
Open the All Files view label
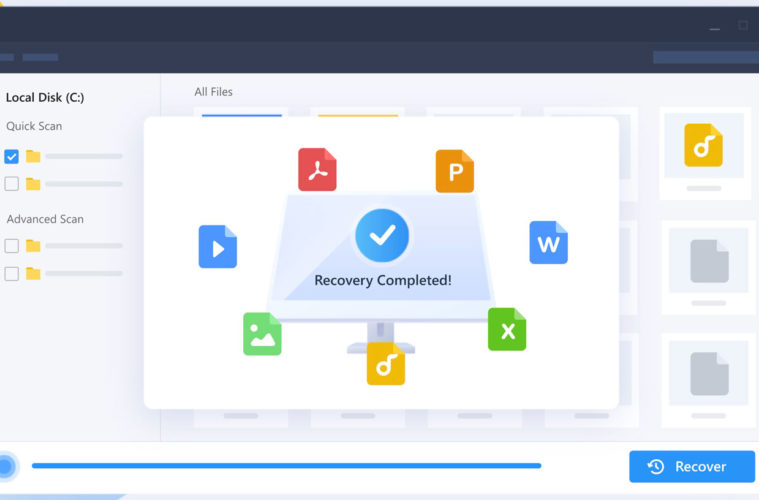213,92
